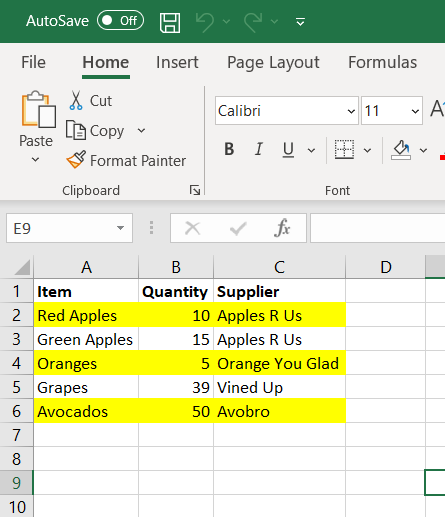
Task: Select the Oranges cell
Action: click(86, 363)
